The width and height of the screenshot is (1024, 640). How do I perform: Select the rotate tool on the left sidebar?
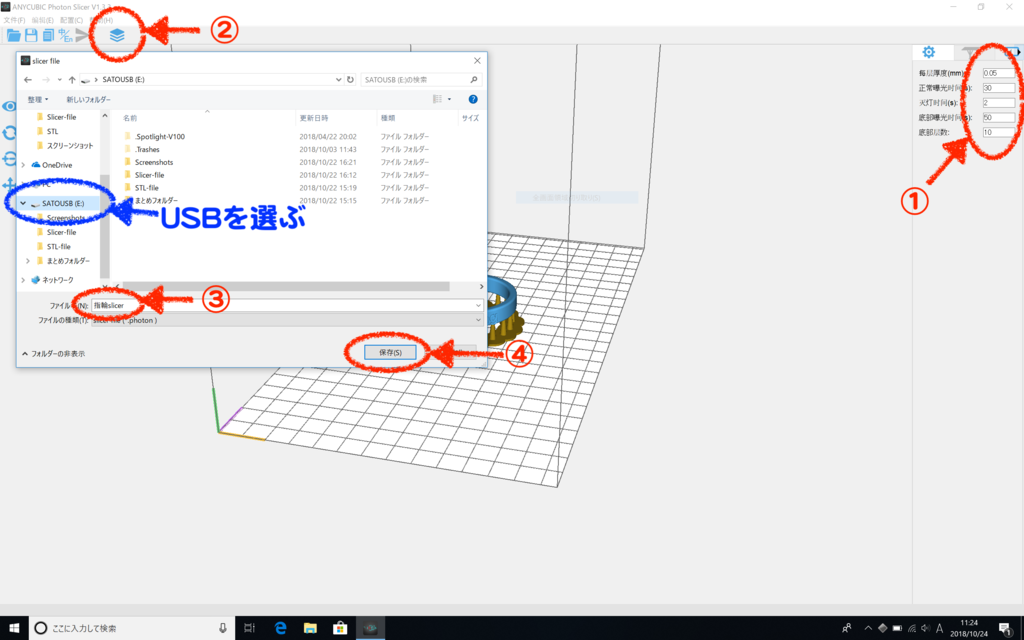click(x=8, y=131)
